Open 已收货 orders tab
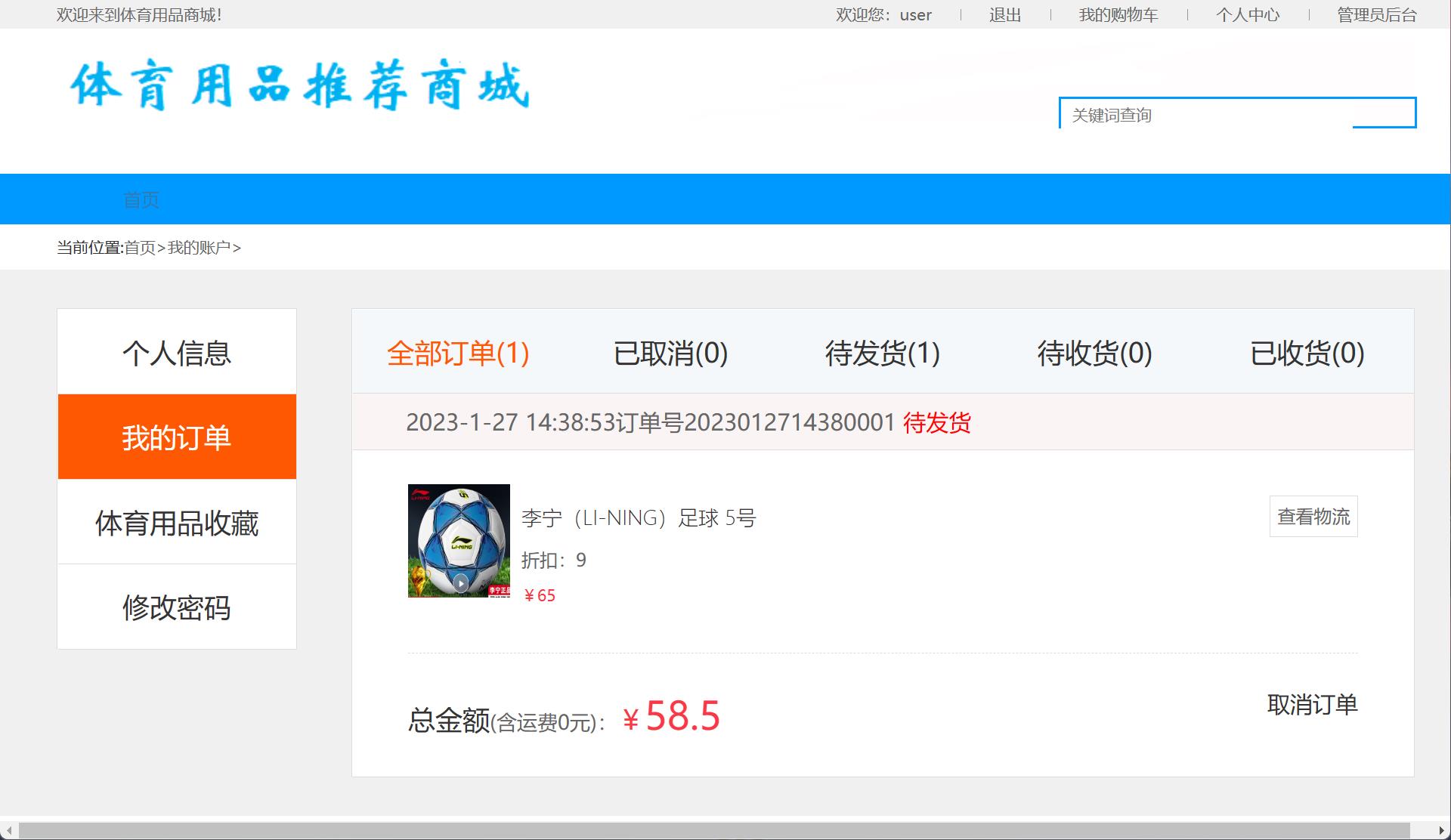 1307,354
